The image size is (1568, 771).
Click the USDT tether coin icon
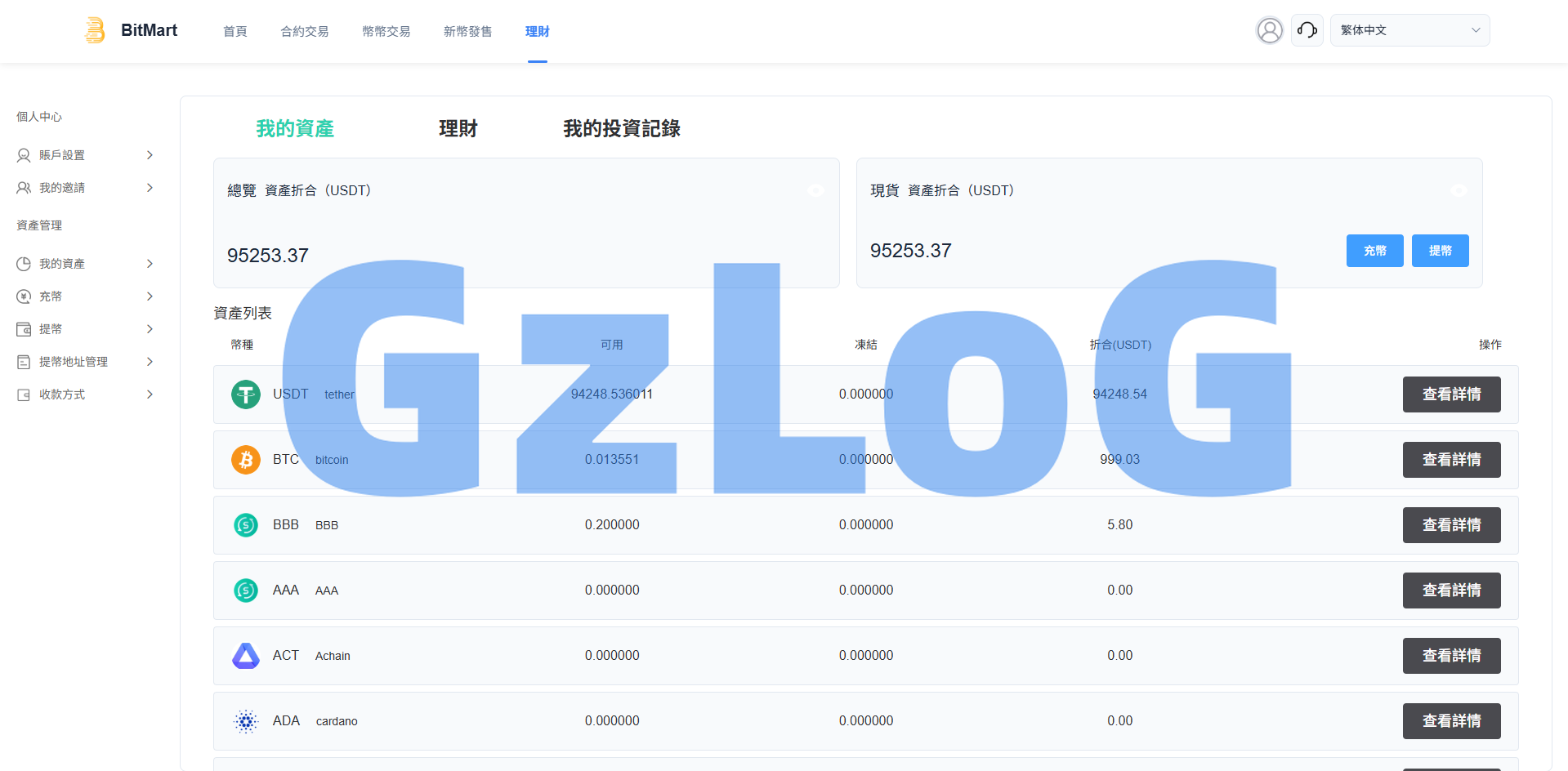pyautogui.click(x=245, y=394)
